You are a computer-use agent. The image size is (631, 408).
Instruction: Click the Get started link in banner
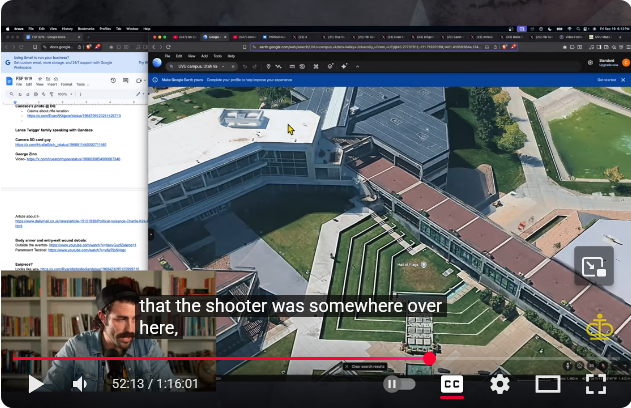pos(606,79)
